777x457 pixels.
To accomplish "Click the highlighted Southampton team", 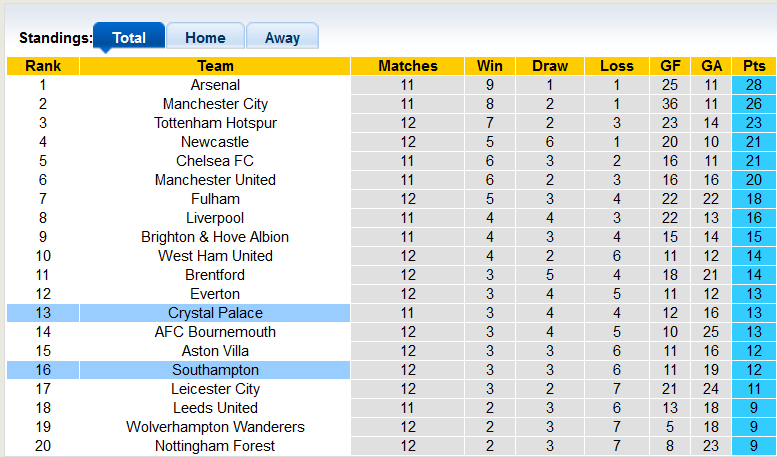I will pos(215,370).
